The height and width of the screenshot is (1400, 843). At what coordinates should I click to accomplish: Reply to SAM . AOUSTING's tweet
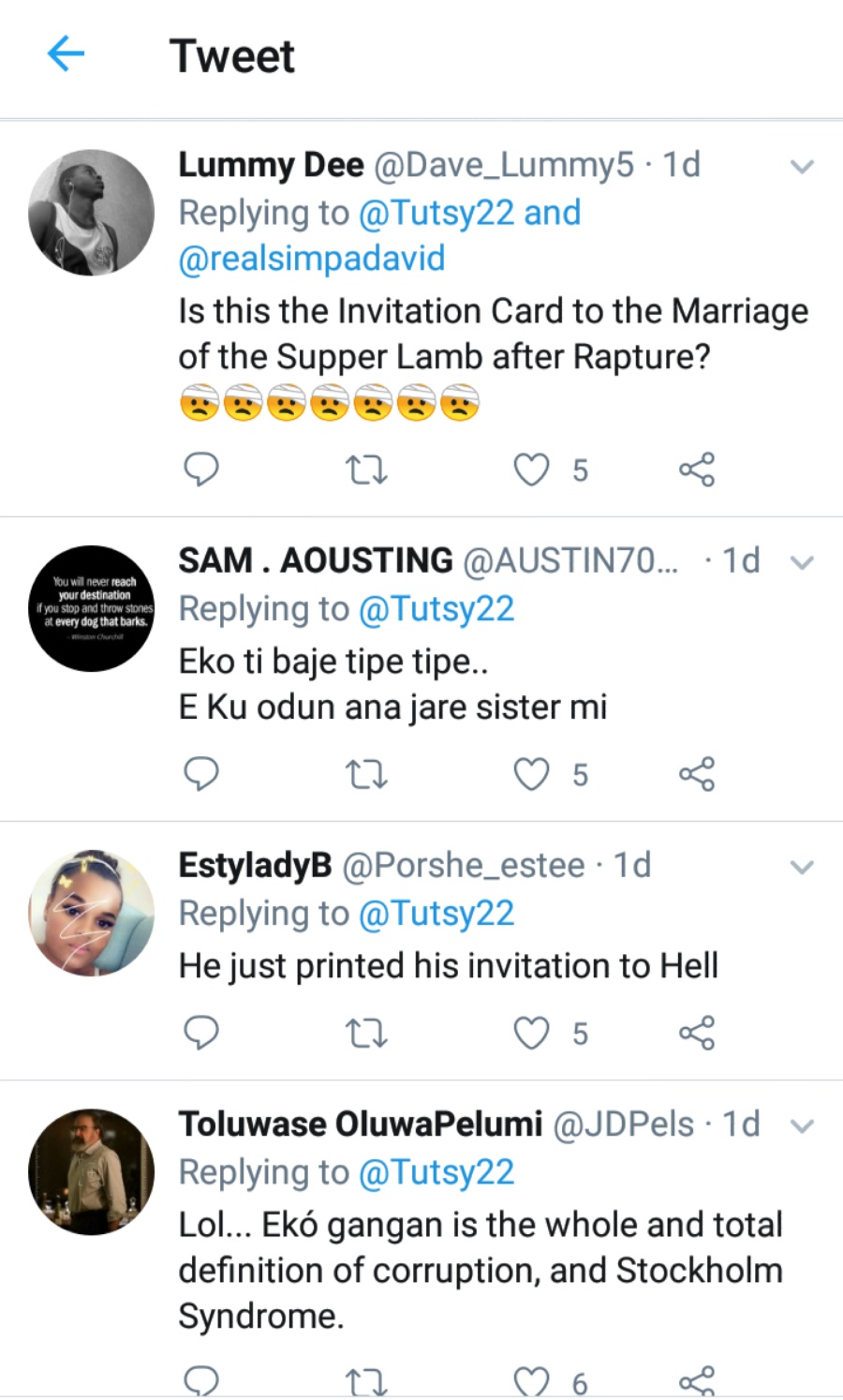(x=200, y=774)
